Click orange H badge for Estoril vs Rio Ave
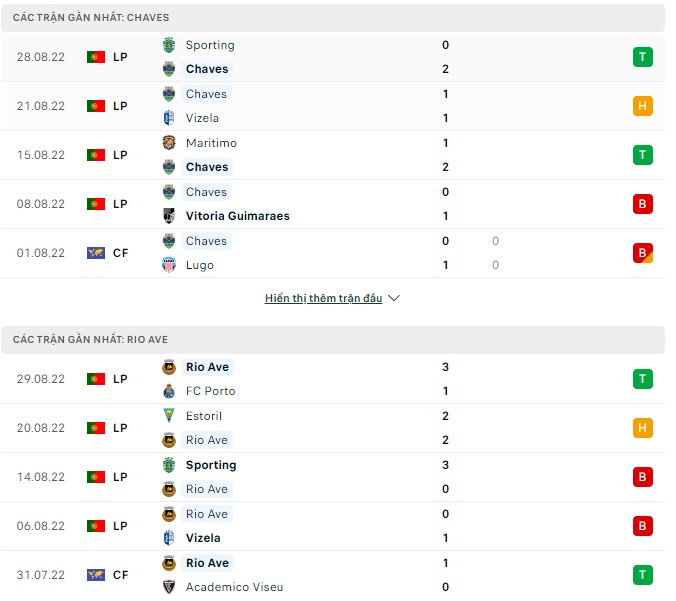676x601 pixels. pos(643,428)
